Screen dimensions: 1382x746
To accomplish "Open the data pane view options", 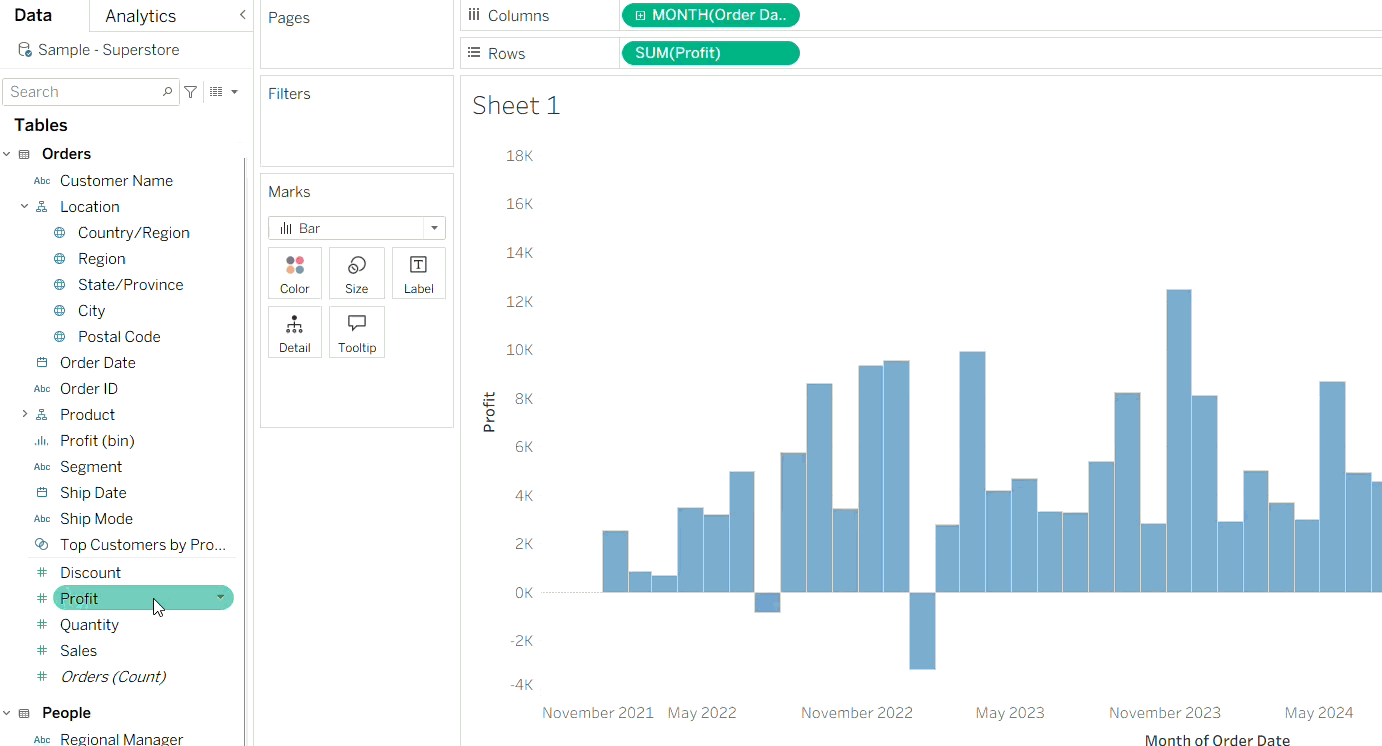I will click(x=223, y=92).
